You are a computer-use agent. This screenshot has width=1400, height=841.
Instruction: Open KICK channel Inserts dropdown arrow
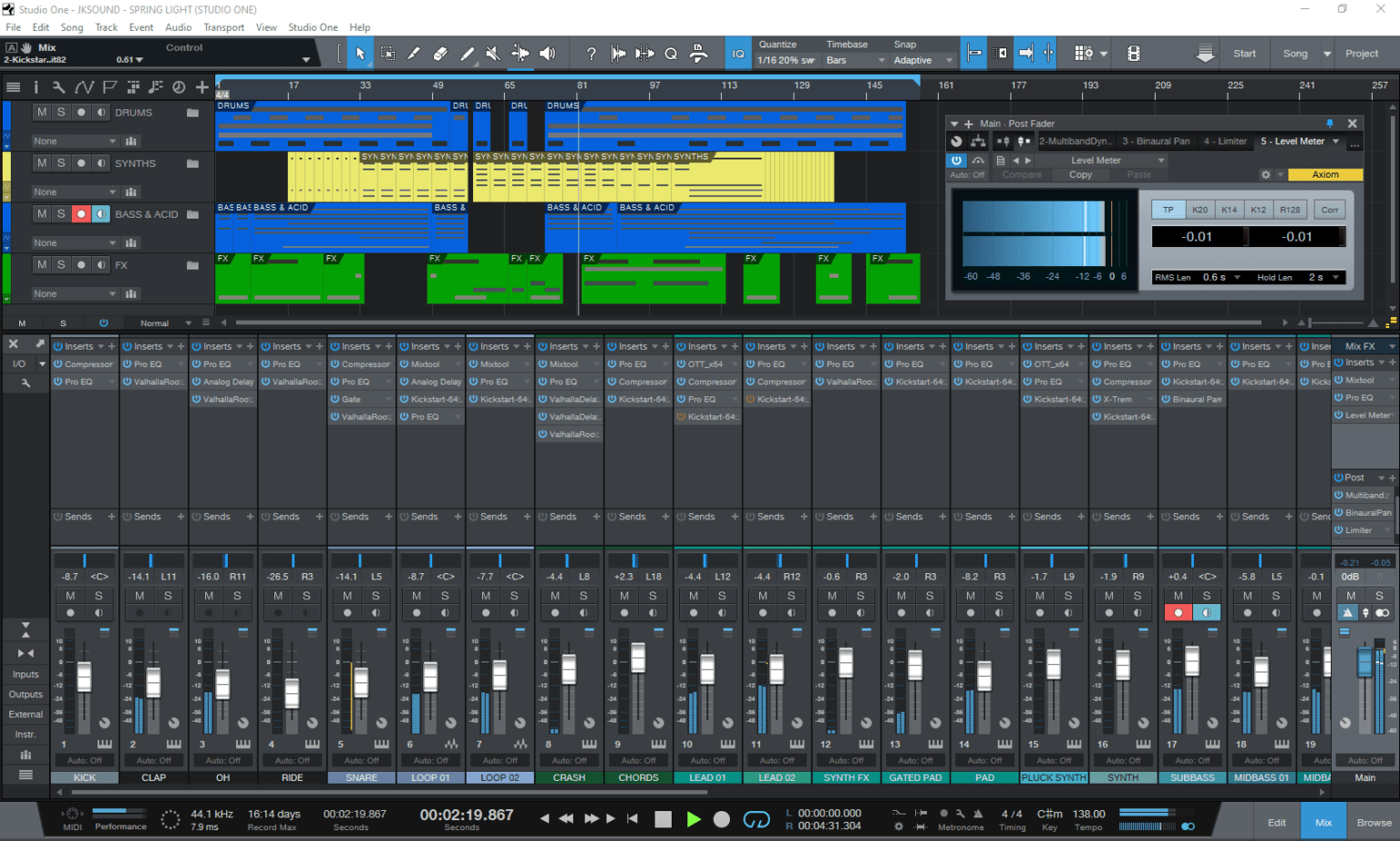pyautogui.click(x=101, y=347)
